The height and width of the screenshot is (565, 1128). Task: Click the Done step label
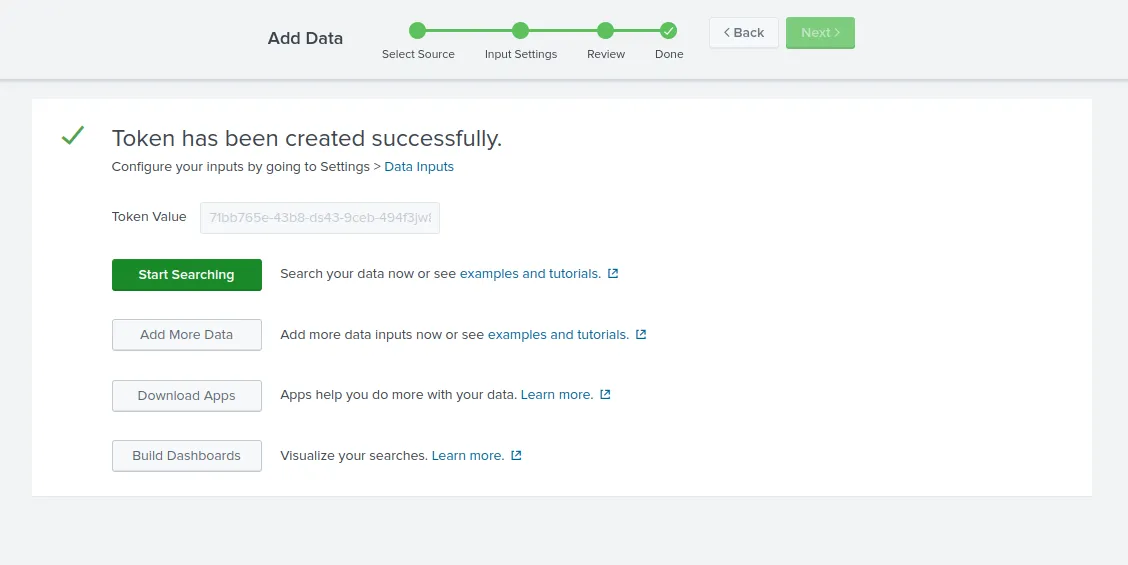click(669, 55)
